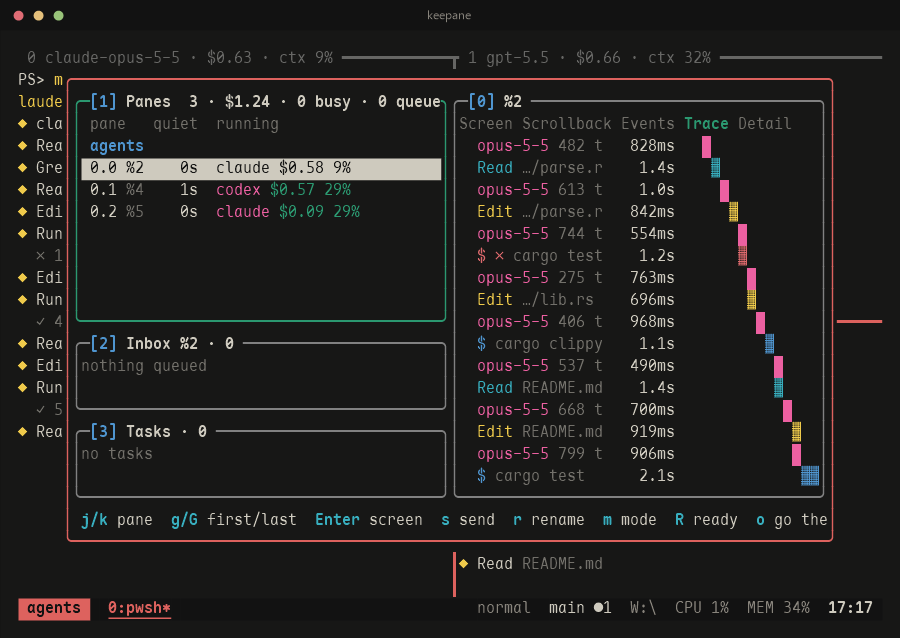Click the W:\ drive status entry
Image resolution: width=900 pixels, height=638 pixels.
click(x=643, y=608)
